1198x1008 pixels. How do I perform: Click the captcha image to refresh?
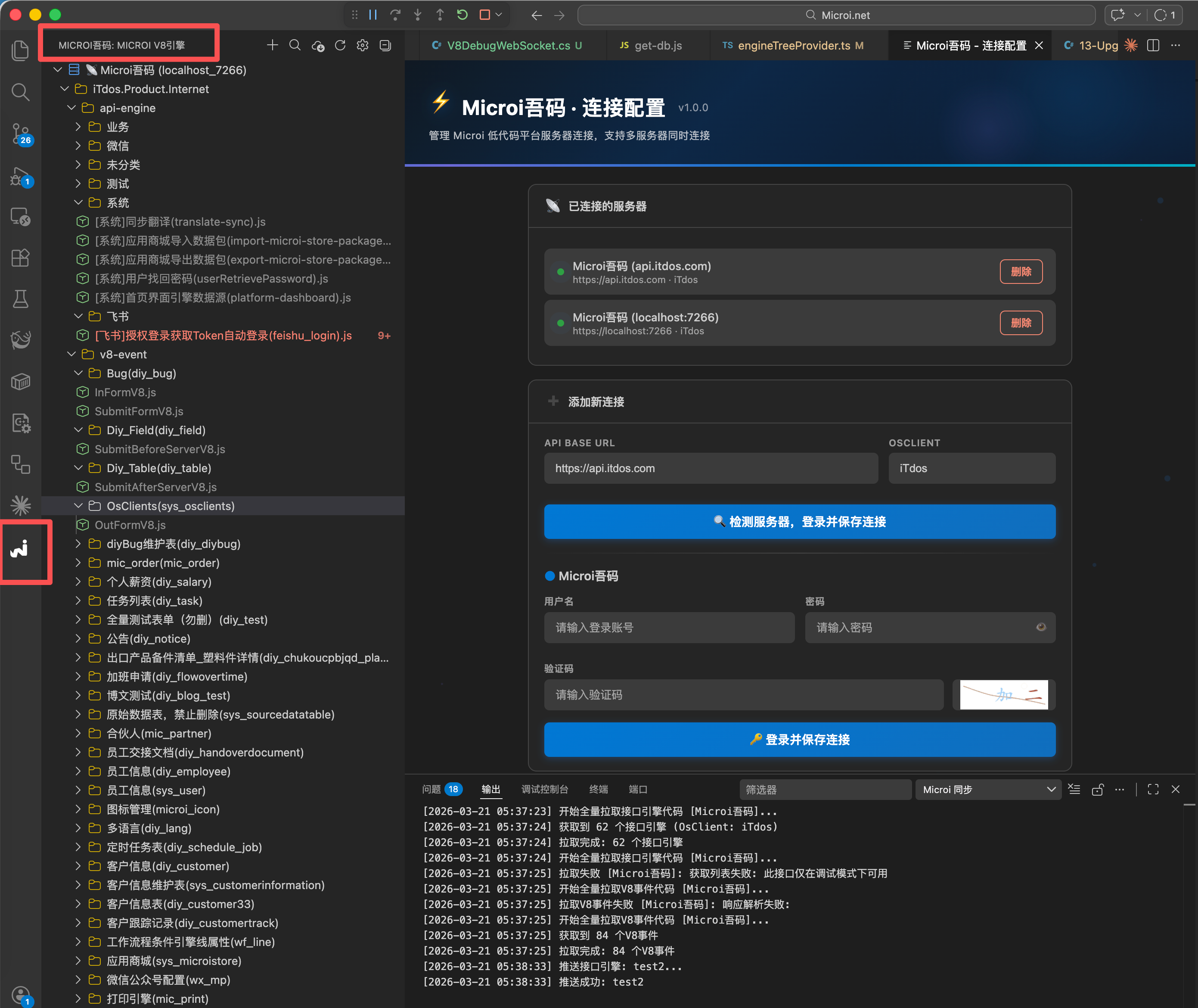(x=1004, y=695)
